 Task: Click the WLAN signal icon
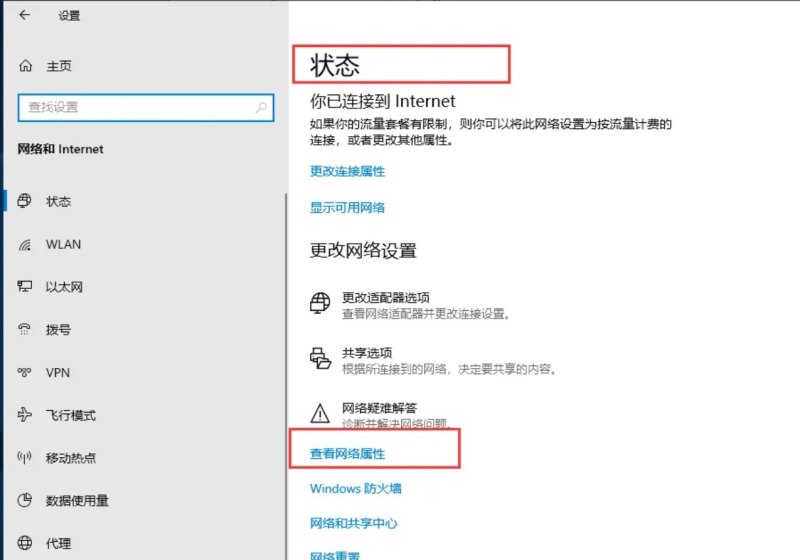24,245
